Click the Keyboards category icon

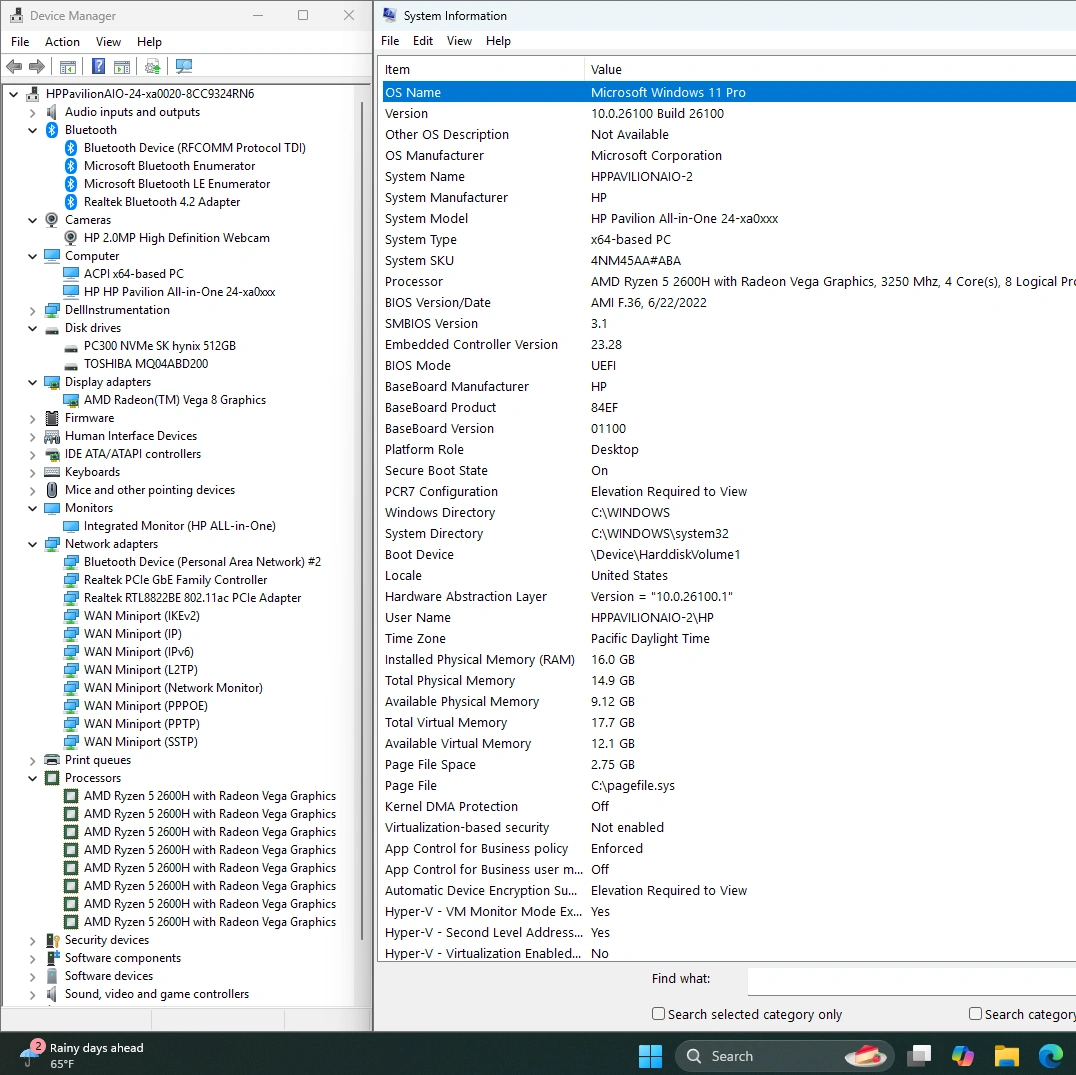[x=52, y=472]
